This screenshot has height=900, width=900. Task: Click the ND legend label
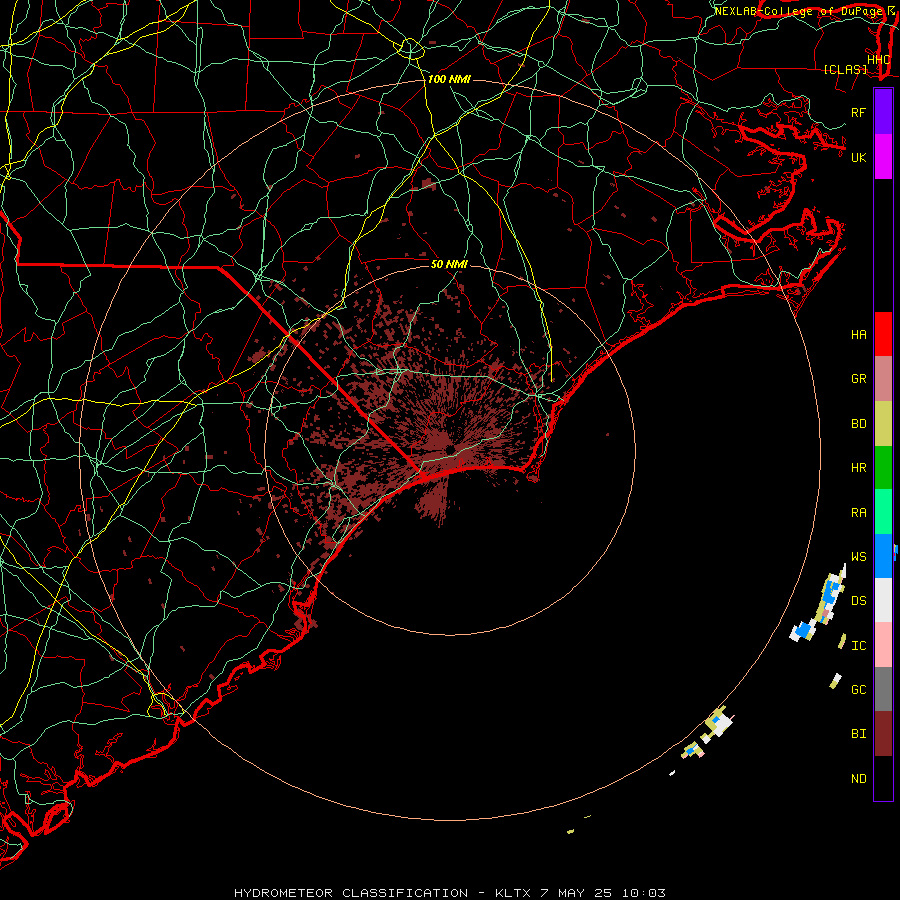pyautogui.click(x=858, y=779)
